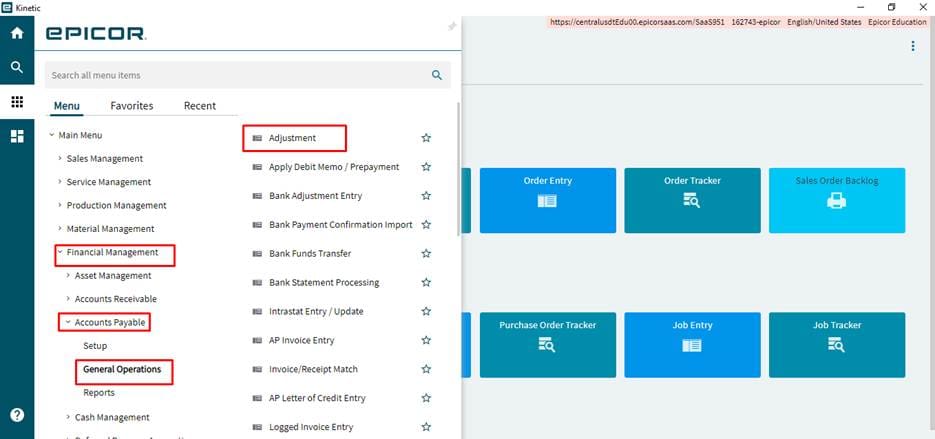
Task: Open the Order Tracker tile
Action: (x=692, y=200)
